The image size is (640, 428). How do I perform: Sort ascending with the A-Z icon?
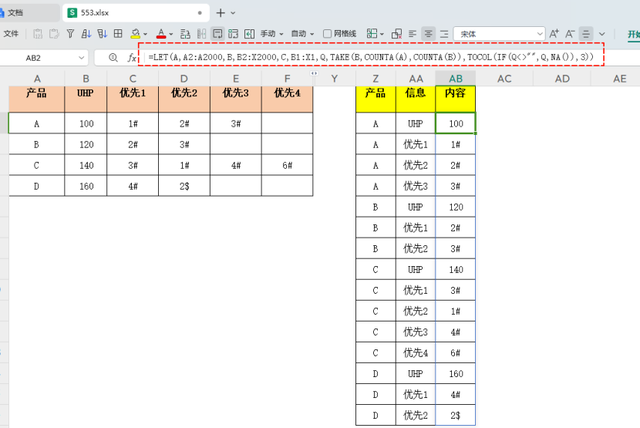pos(86,34)
